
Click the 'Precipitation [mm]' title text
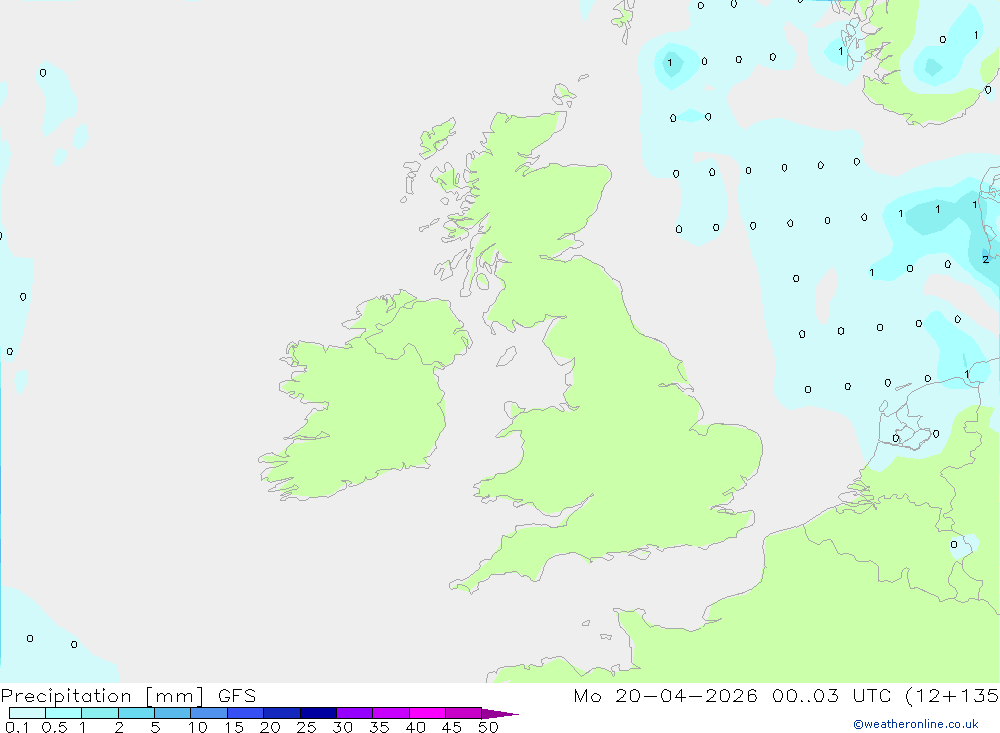pyautogui.click(x=103, y=696)
